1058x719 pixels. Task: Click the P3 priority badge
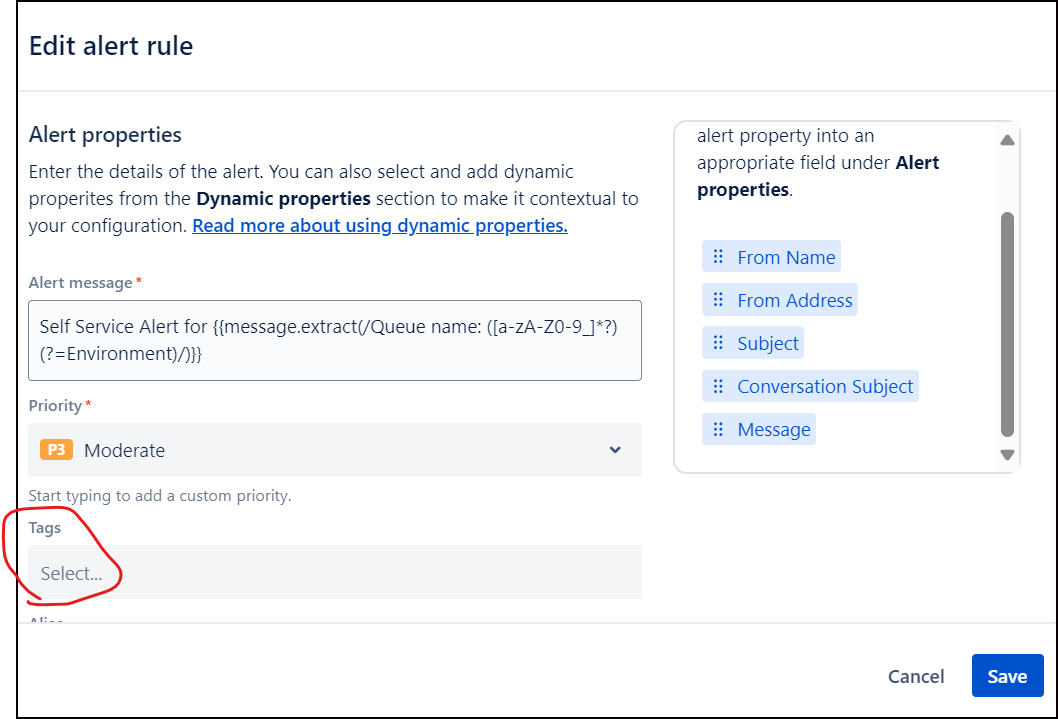(56, 449)
